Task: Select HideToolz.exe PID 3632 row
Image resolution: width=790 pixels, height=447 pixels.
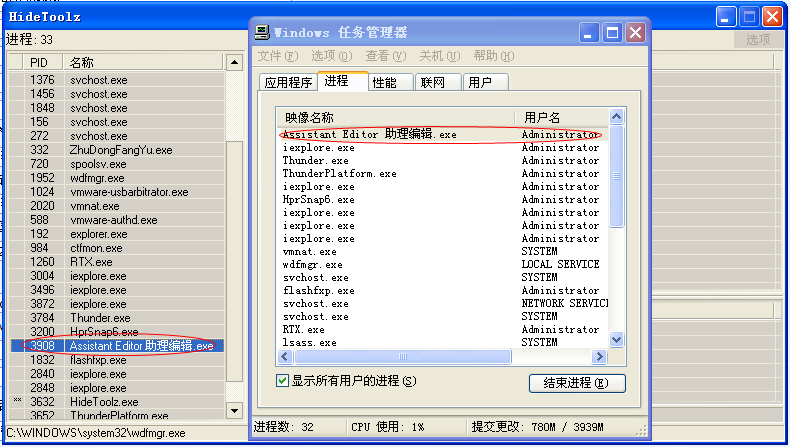Action: 117,402
